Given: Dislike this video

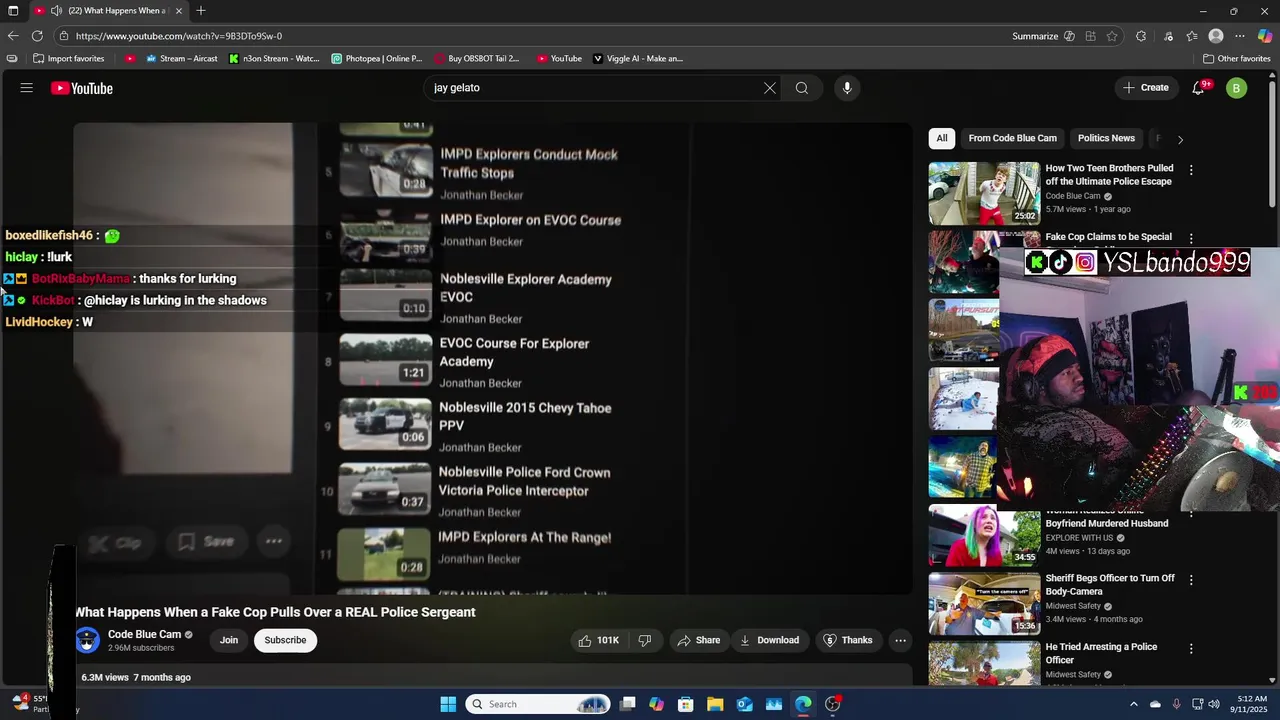Looking at the screenshot, I should click(x=645, y=640).
